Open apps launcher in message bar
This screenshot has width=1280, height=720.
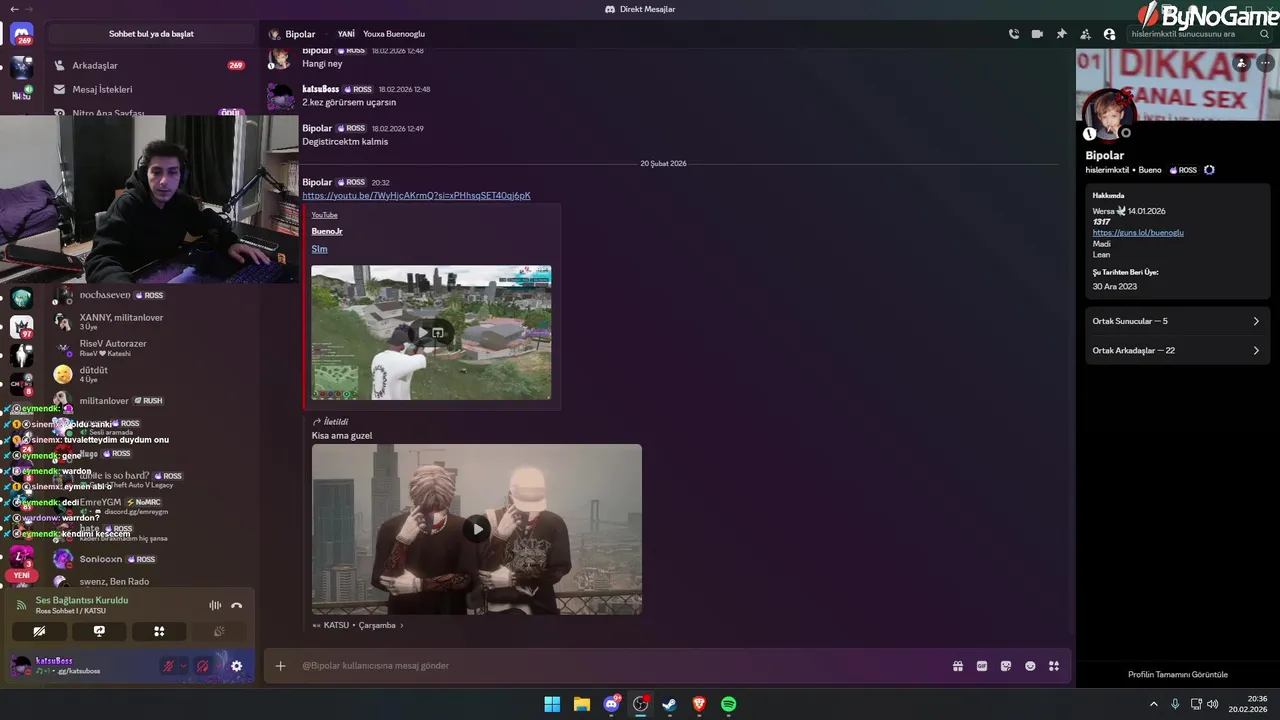pos(1054,666)
